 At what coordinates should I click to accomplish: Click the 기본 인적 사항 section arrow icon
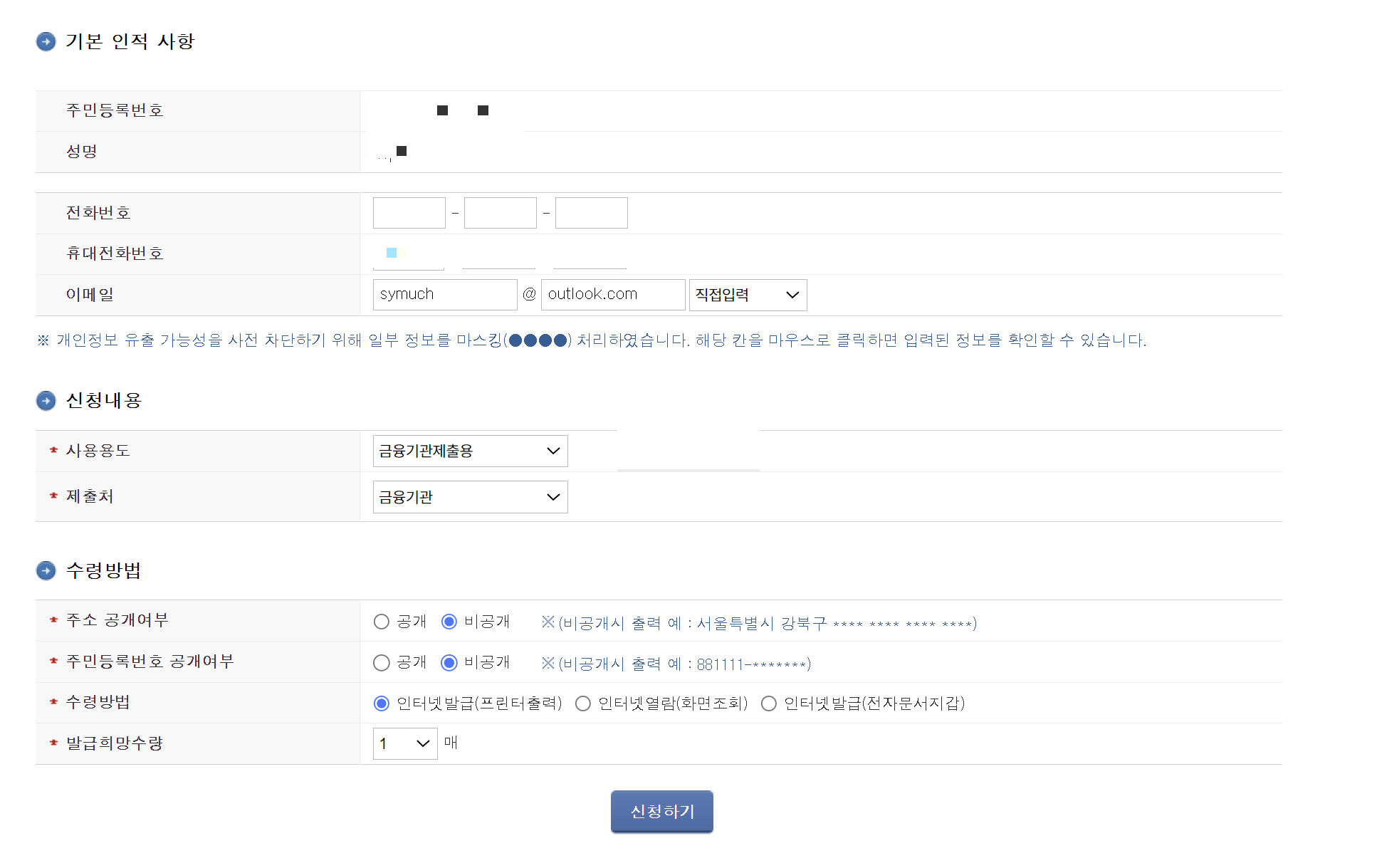pyautogui.click(x=46, y=41)
